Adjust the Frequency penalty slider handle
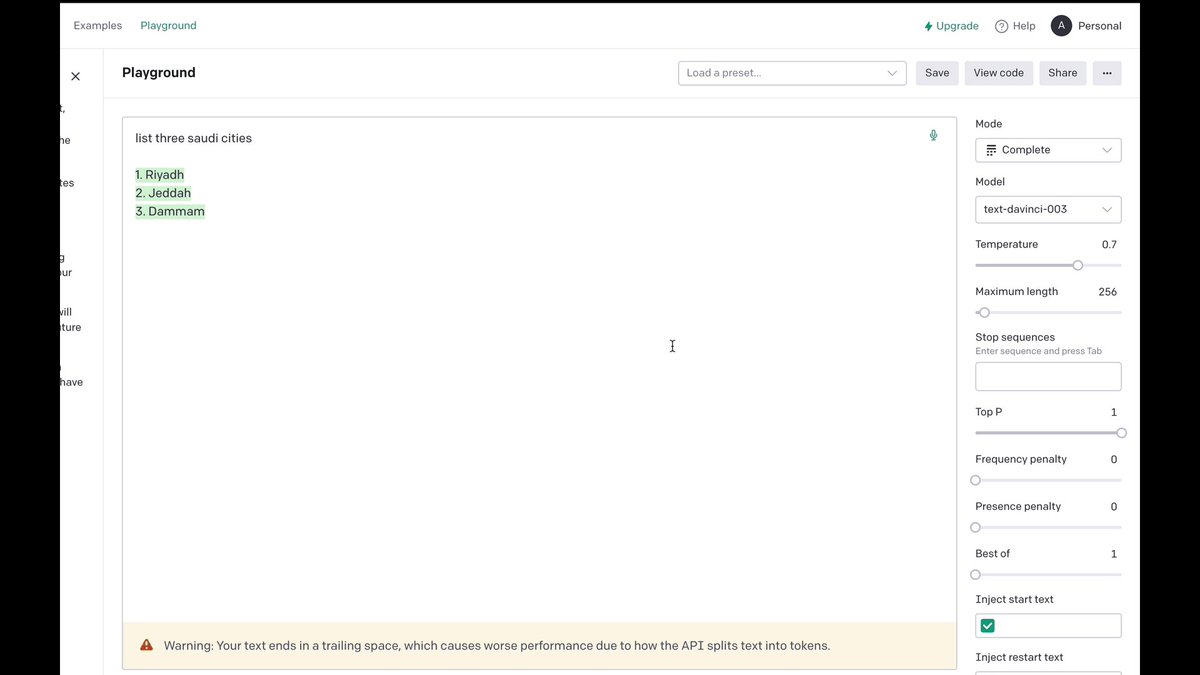Viewport: 1200px width, 675px height. click(976, 480)
